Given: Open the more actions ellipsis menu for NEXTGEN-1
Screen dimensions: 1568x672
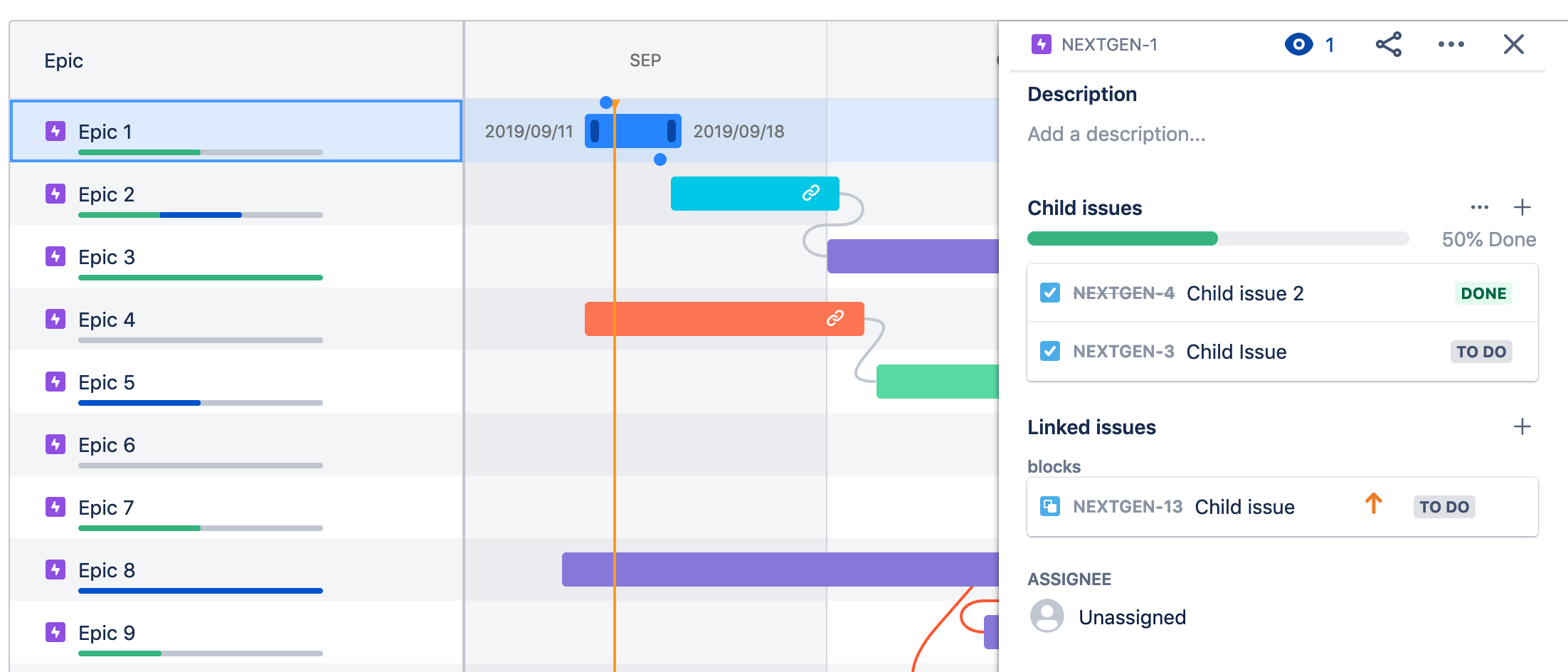Looking at the screenshot, I should pyautogui.click(x=1451, y=45).
